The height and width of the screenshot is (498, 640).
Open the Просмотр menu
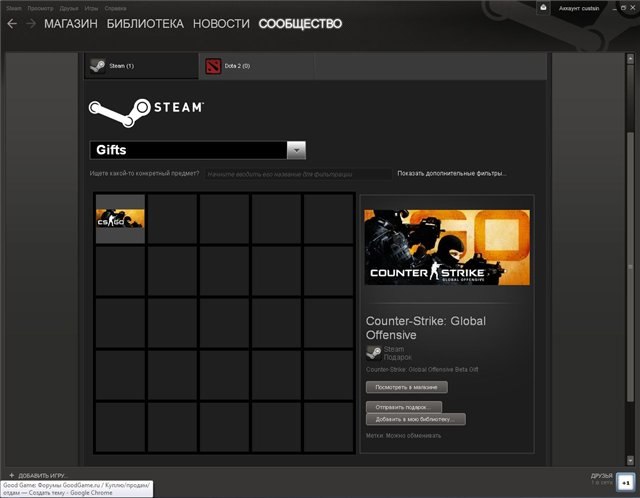(40, 8)
